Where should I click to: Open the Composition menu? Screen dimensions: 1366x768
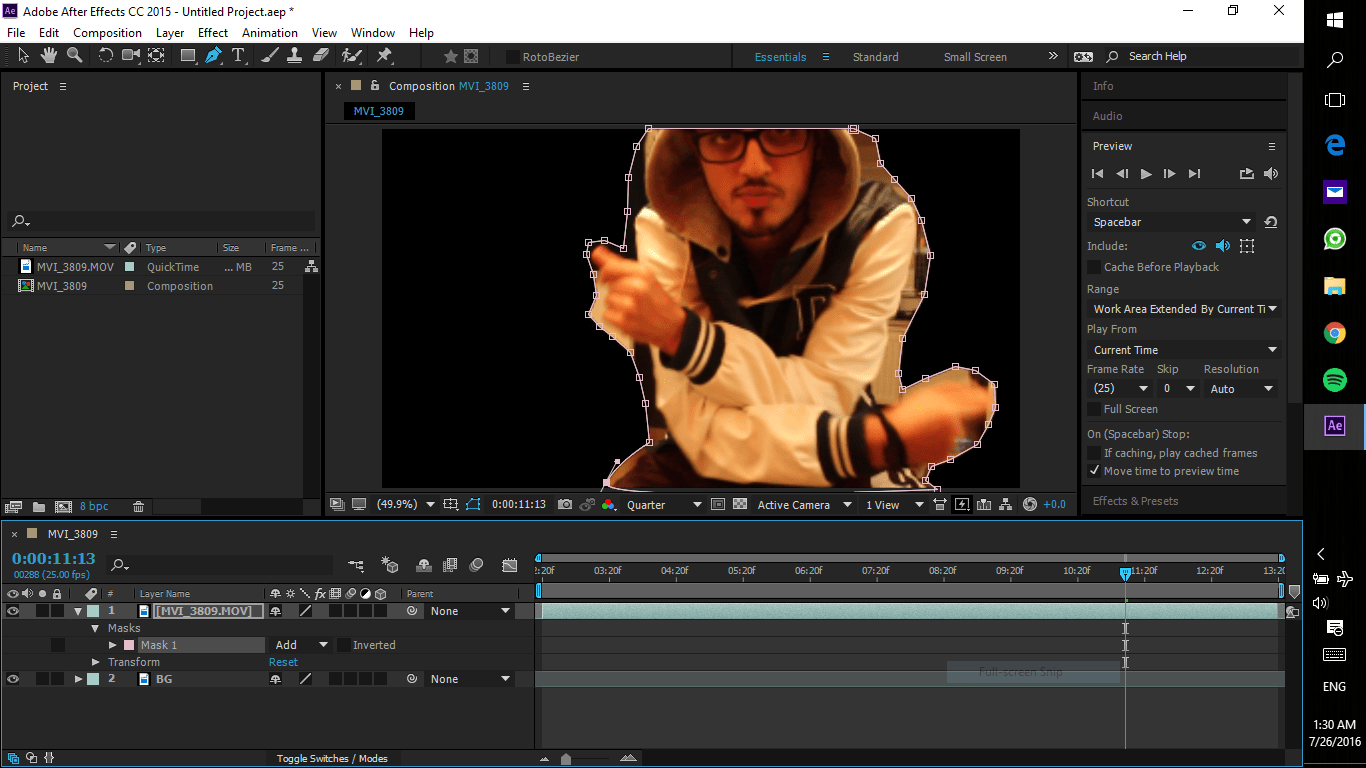click(107, 32)
